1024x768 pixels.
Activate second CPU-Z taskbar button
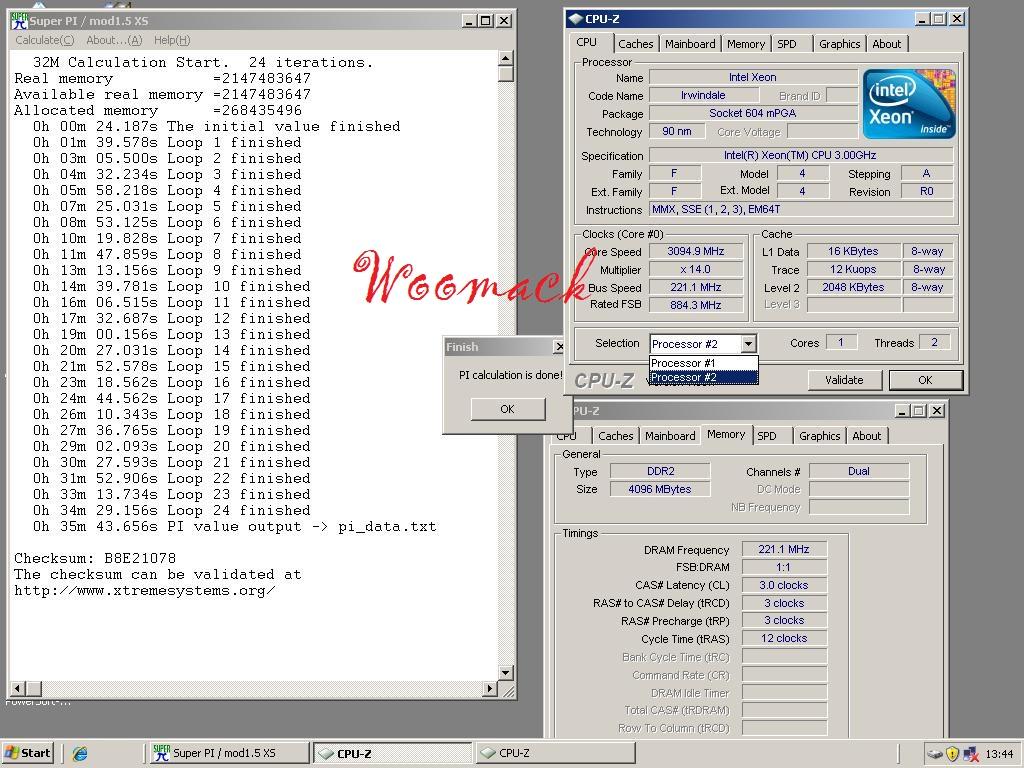coord(555,753)
